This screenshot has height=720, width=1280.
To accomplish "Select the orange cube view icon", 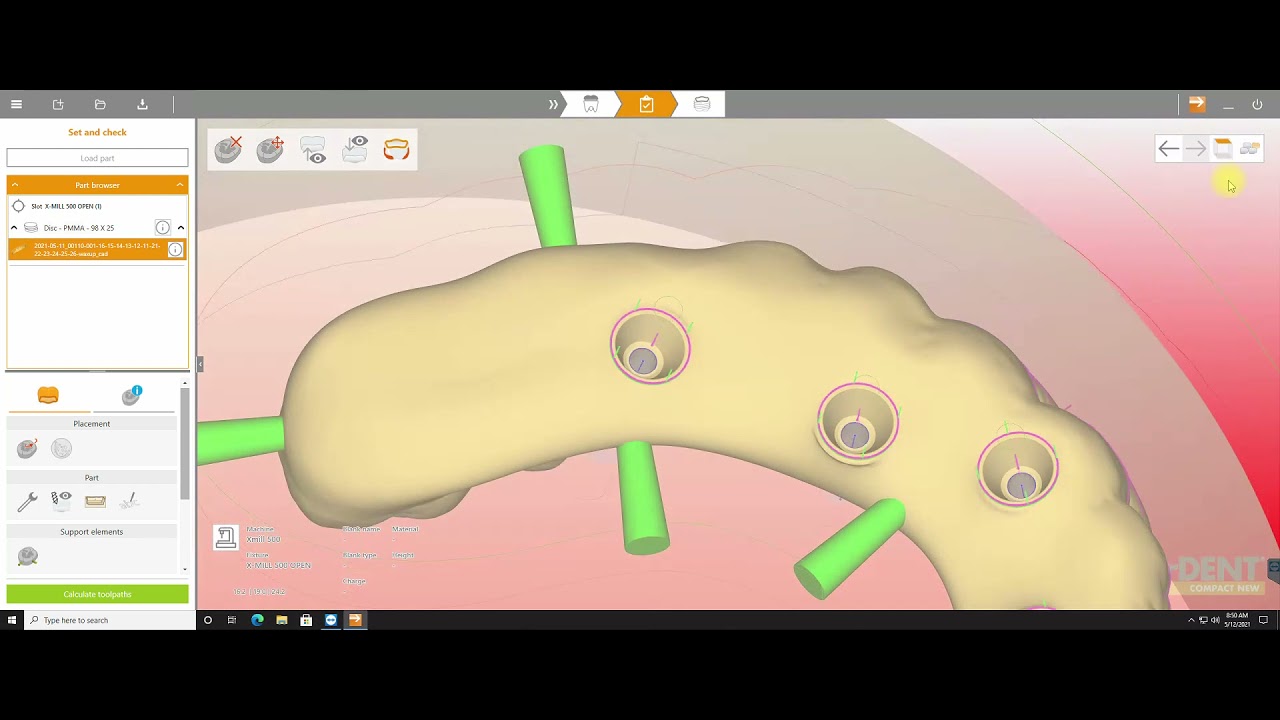I will (x=1222, y=148).
